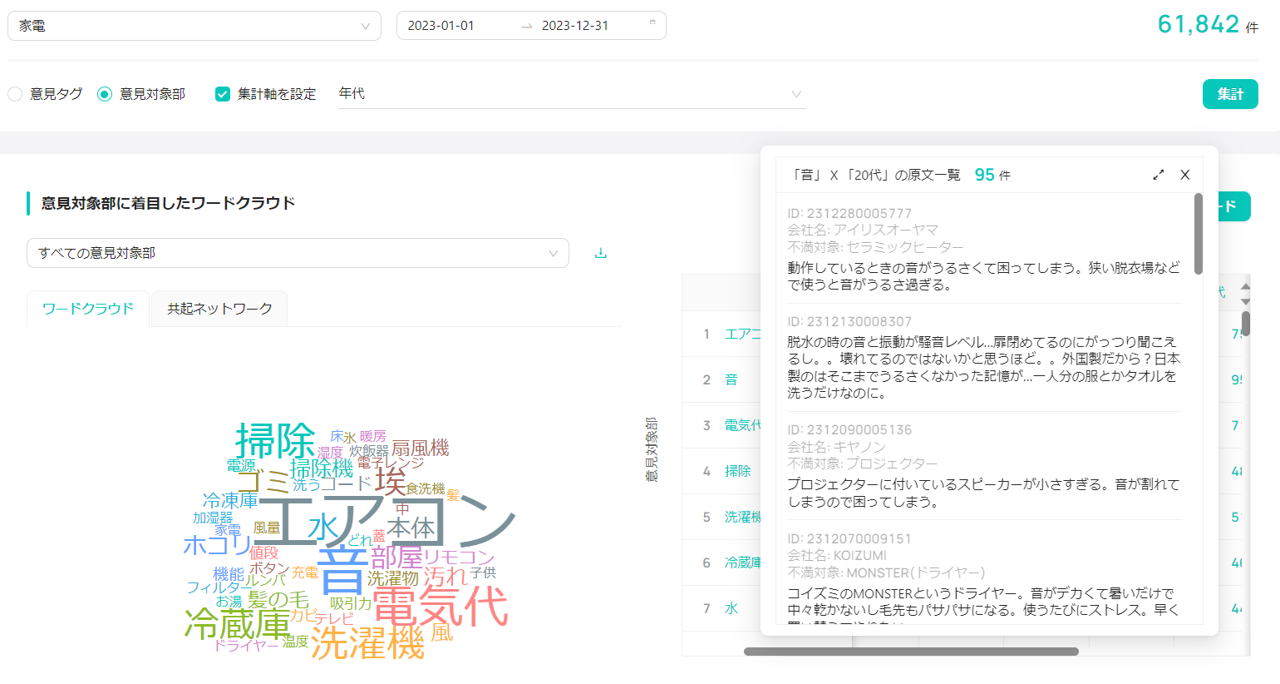
Task: Click the word 扇風機 in the cloud
Action: coord(420,447)
